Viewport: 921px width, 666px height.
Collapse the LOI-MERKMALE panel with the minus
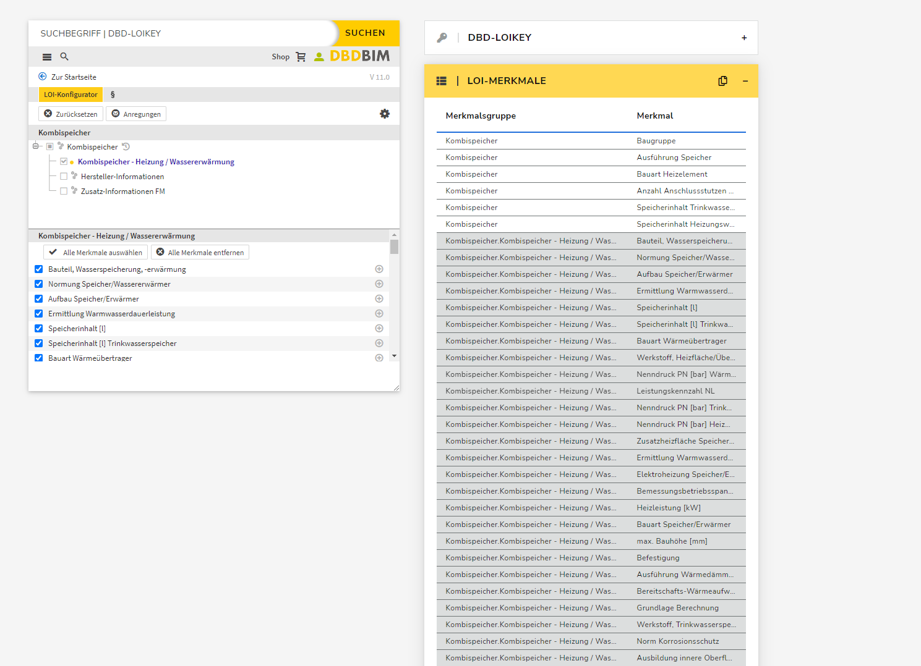[x=745, y=81]
